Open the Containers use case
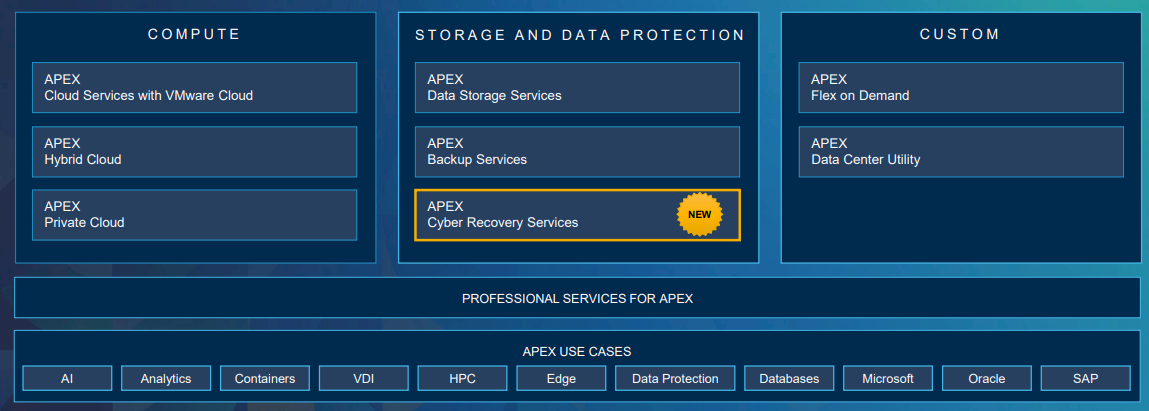1149x411 pixels. tap(265, 379)
